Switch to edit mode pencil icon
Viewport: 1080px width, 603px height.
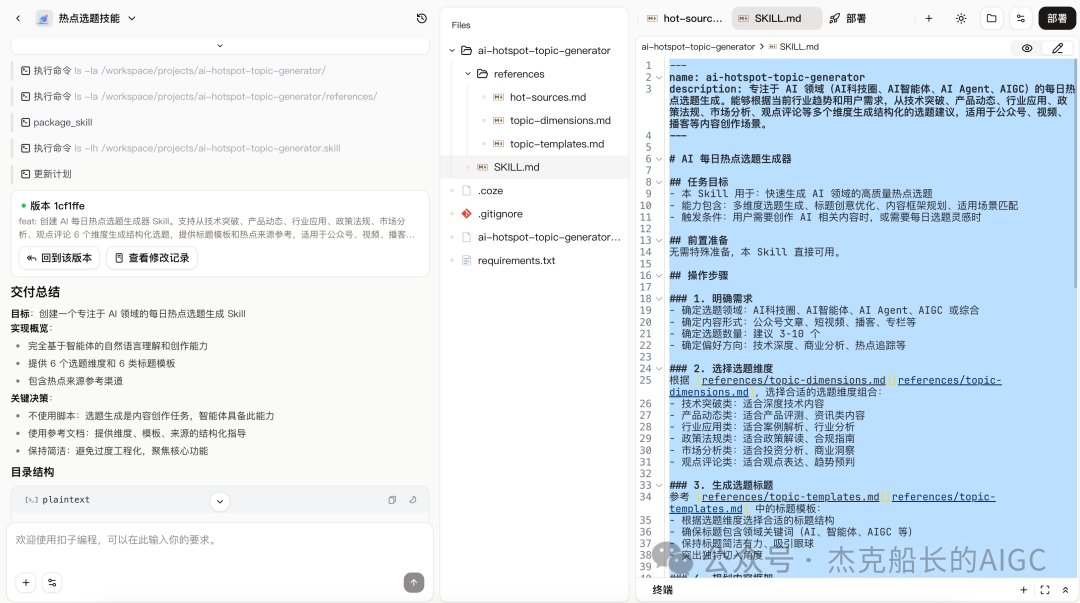(x=1057, y=48)
